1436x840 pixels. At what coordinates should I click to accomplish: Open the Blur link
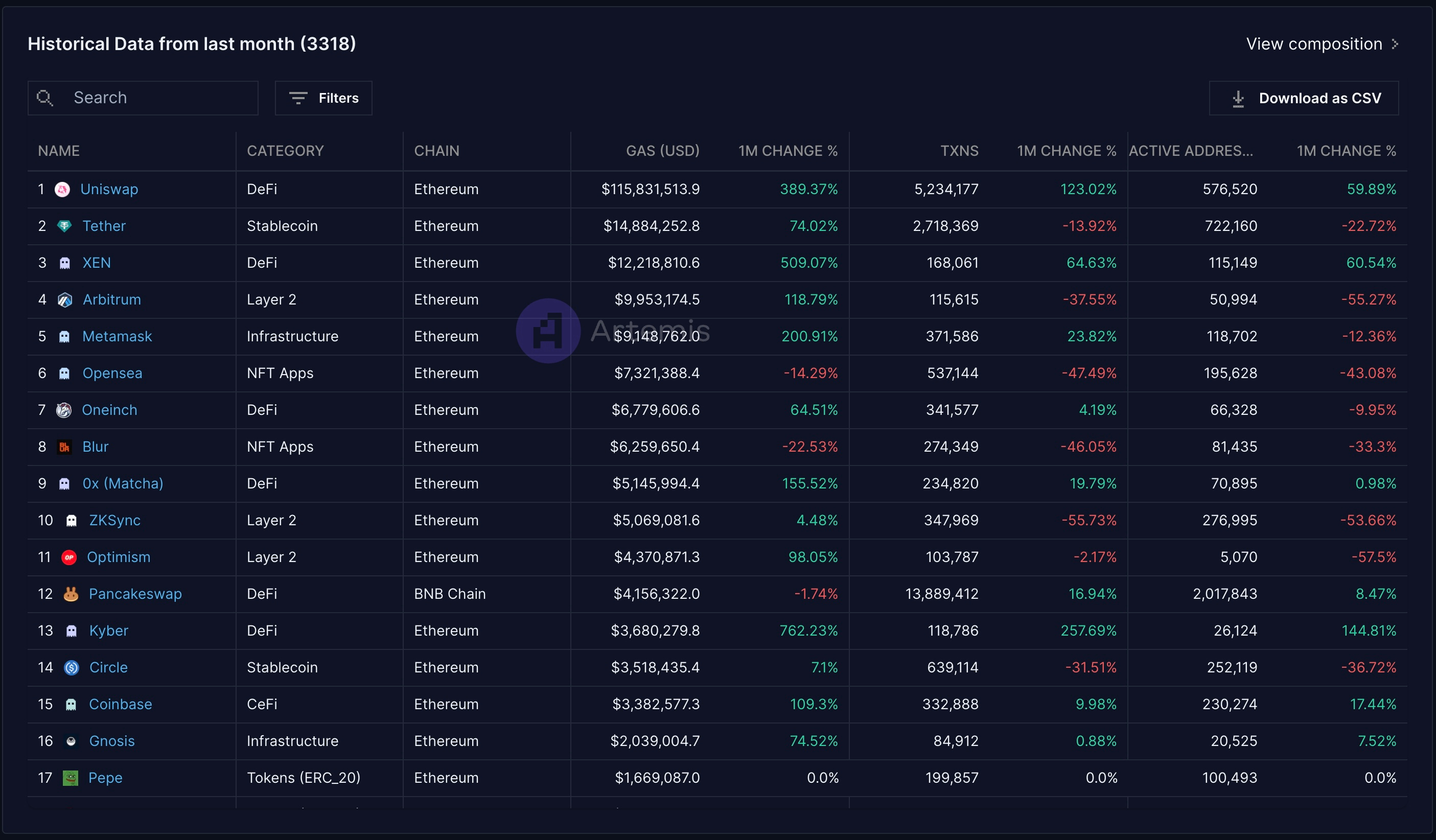96,447
